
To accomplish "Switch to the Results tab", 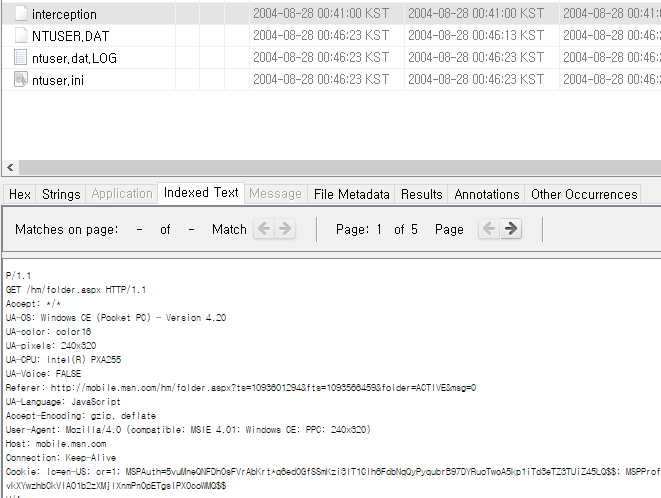I will tap(422, 194).
